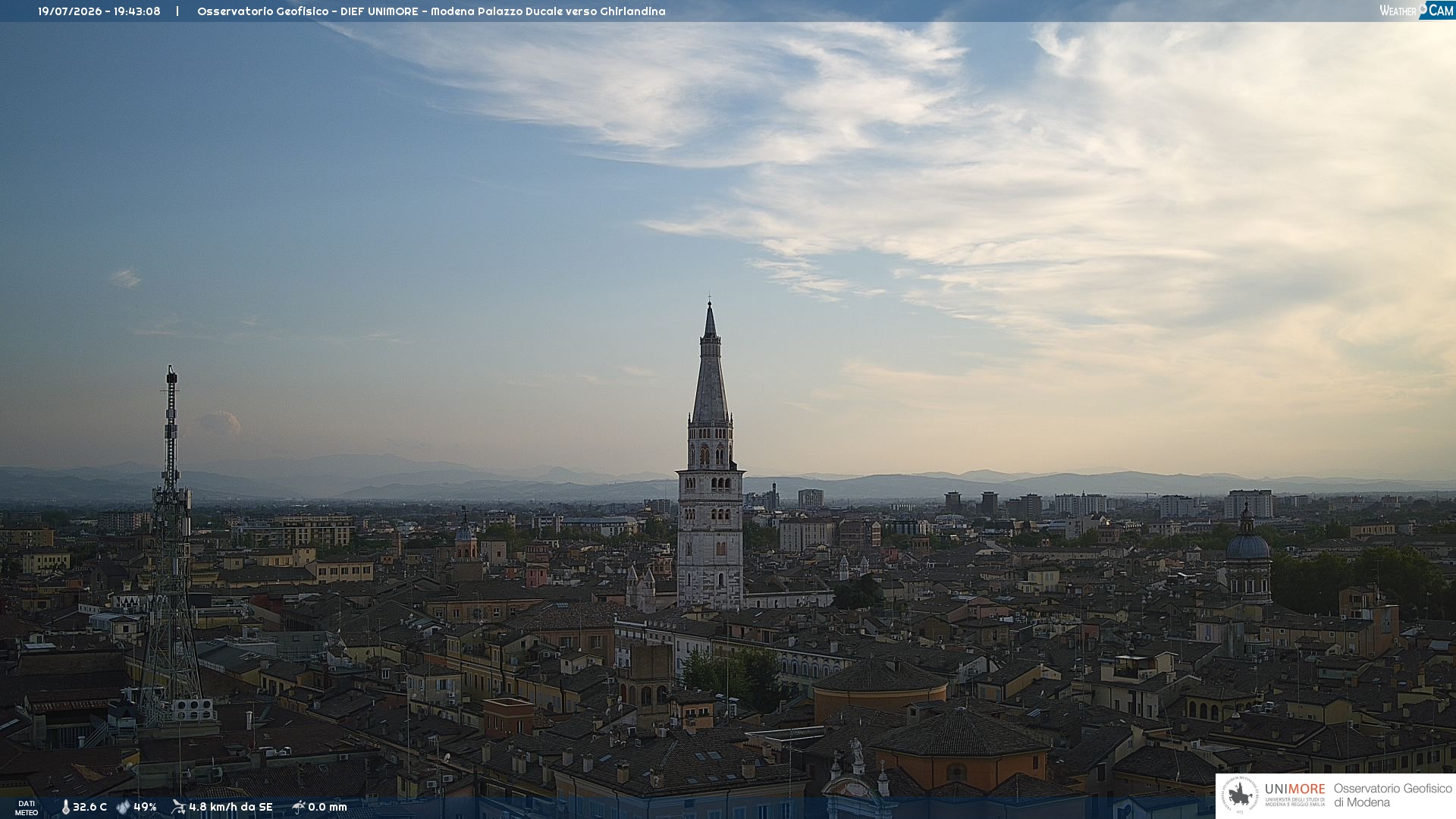
Task: Click the 32.6 C temperature reading
Action: click(89, 808)
